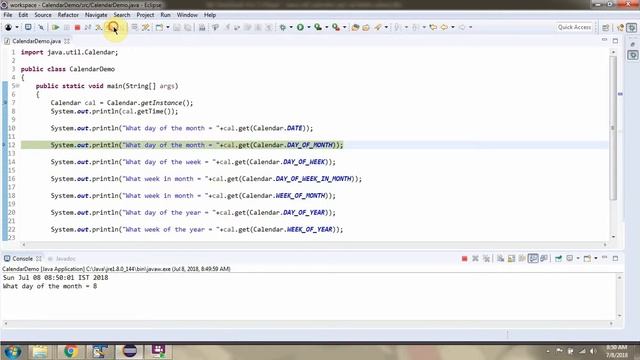This screenshot has height=360, width=640.
Task: Click the console red Terminate button
Action: point(464,258)
